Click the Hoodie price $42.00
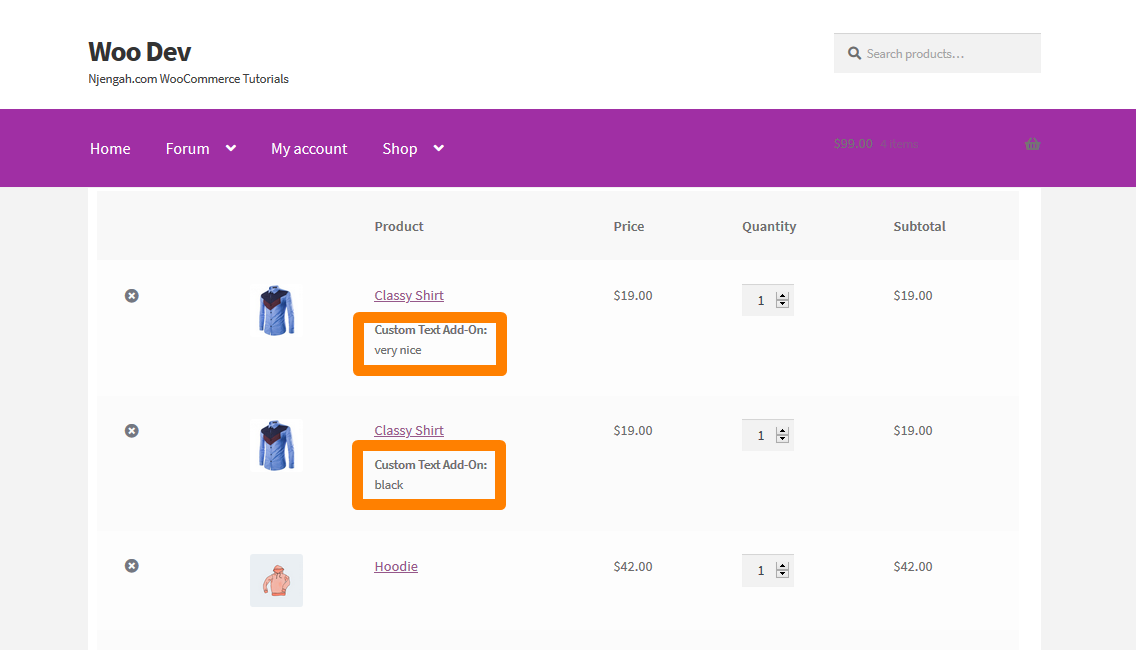This screenshot has width=1136, height=650. [x=632, y=567]
